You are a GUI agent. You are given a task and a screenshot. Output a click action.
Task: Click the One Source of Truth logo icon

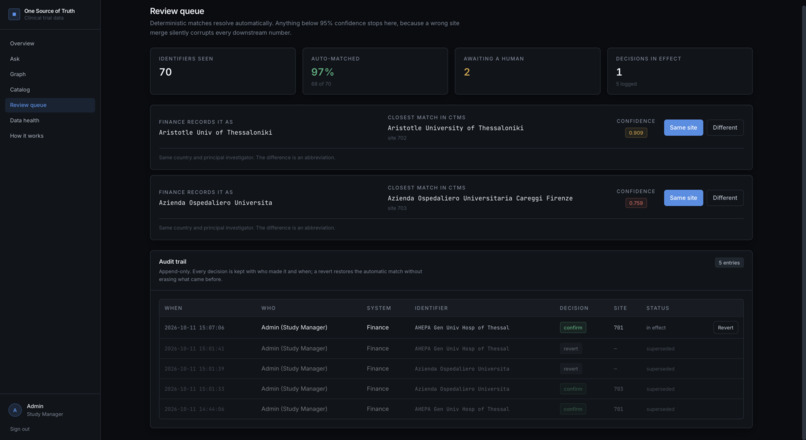(x=14, y=14)
